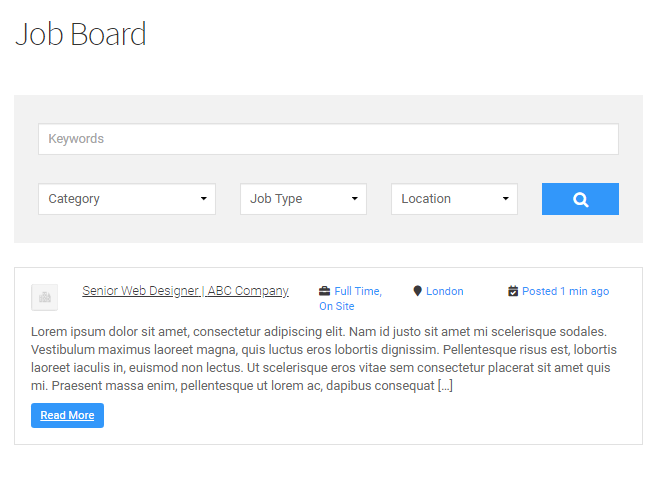
Task: Click the Job Type dropdown arrow
Action: [355, 199]
